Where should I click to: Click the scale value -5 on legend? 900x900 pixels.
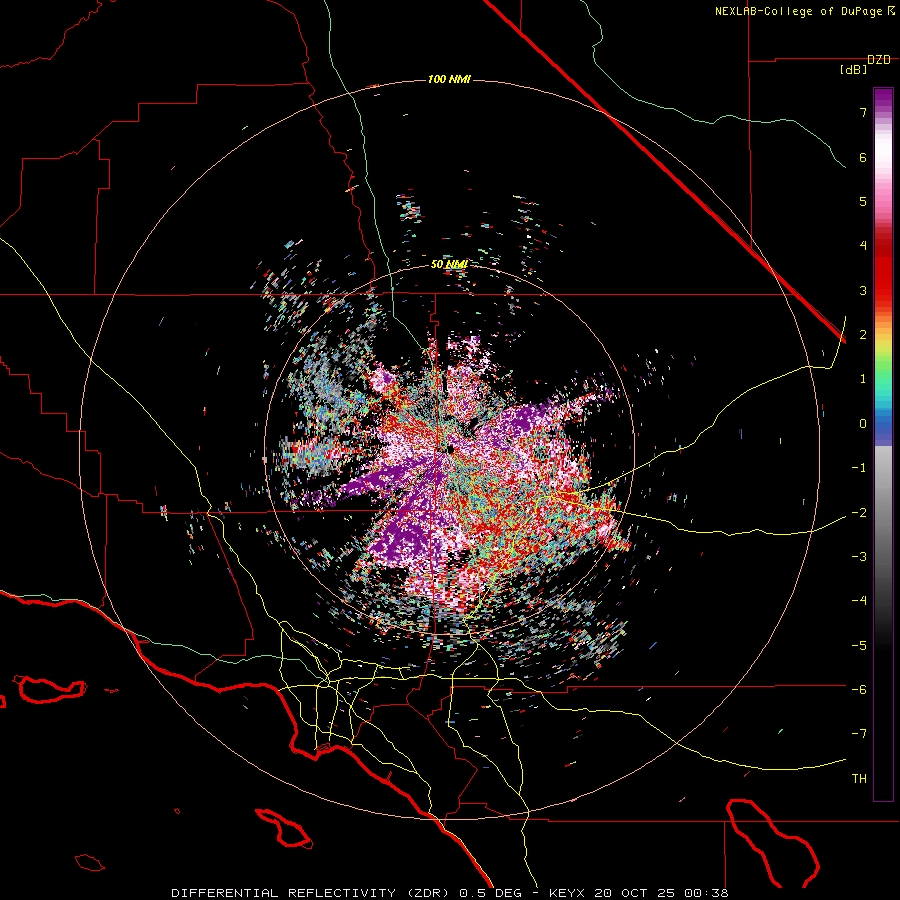pos(859,645)
